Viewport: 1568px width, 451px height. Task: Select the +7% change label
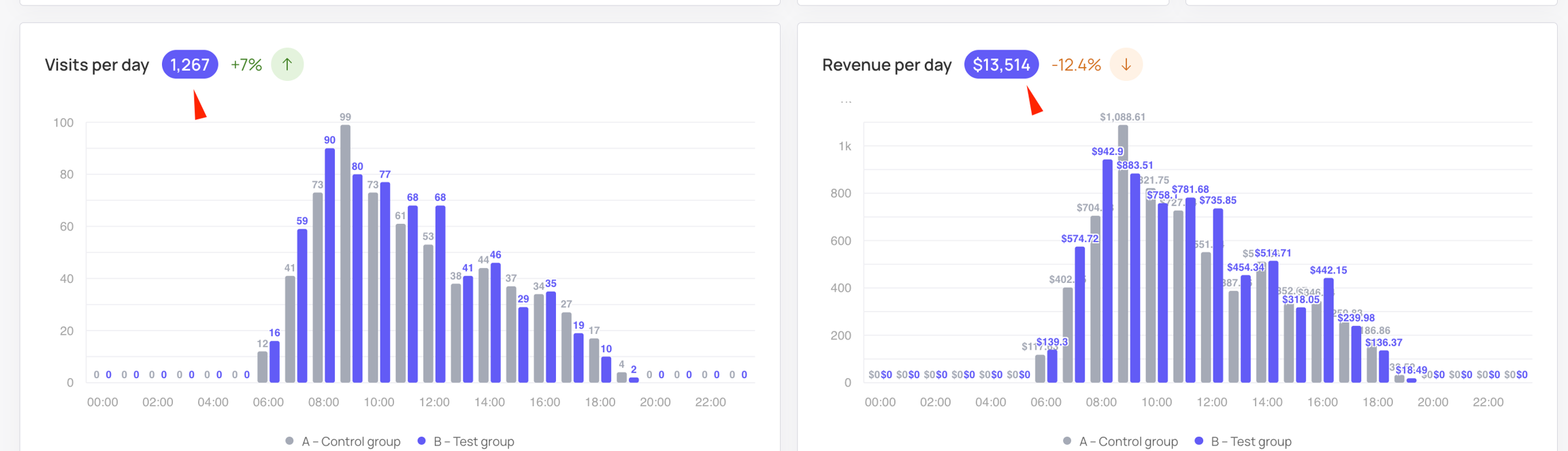point(246,65)
